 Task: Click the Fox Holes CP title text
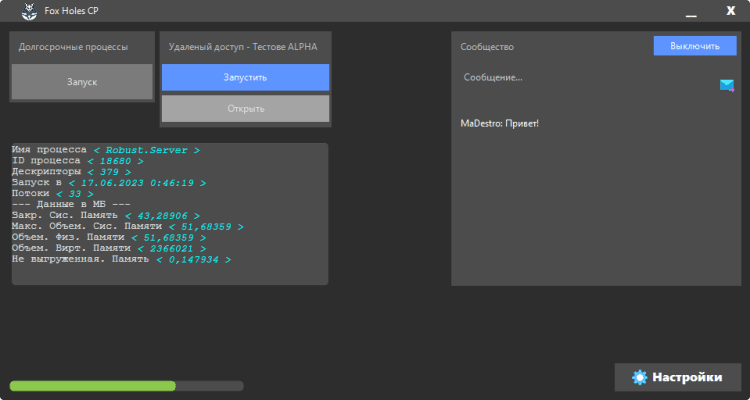click(79, 11)
